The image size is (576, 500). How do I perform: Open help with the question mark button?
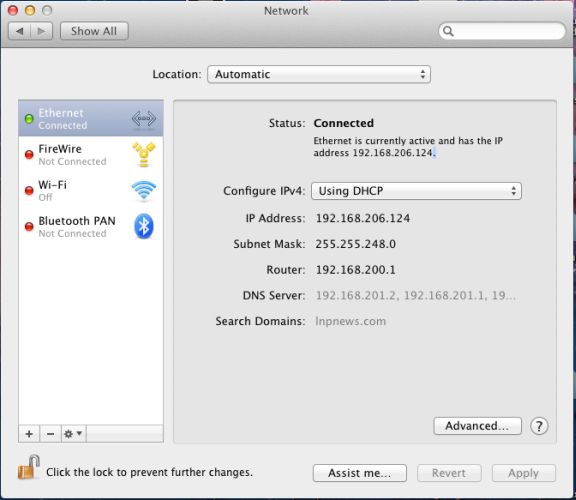pos(539,426)
